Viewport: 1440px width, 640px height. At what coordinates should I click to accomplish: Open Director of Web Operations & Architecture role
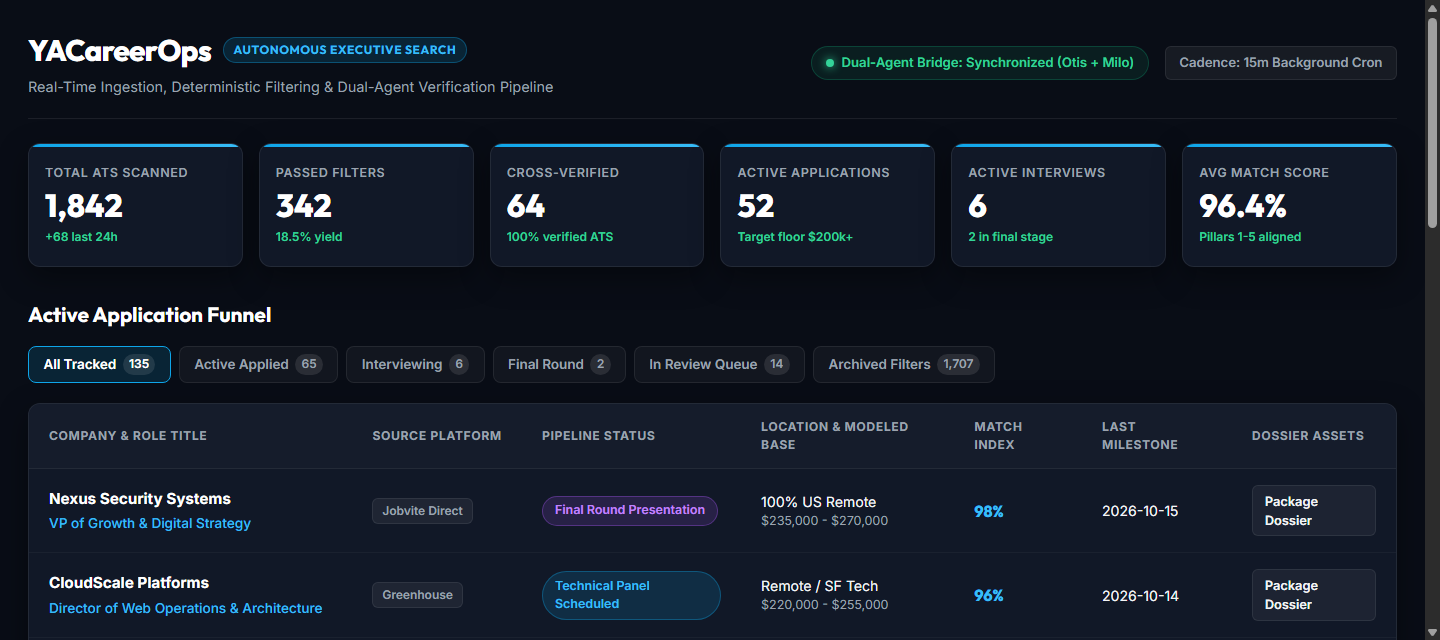tap(186, 608)
